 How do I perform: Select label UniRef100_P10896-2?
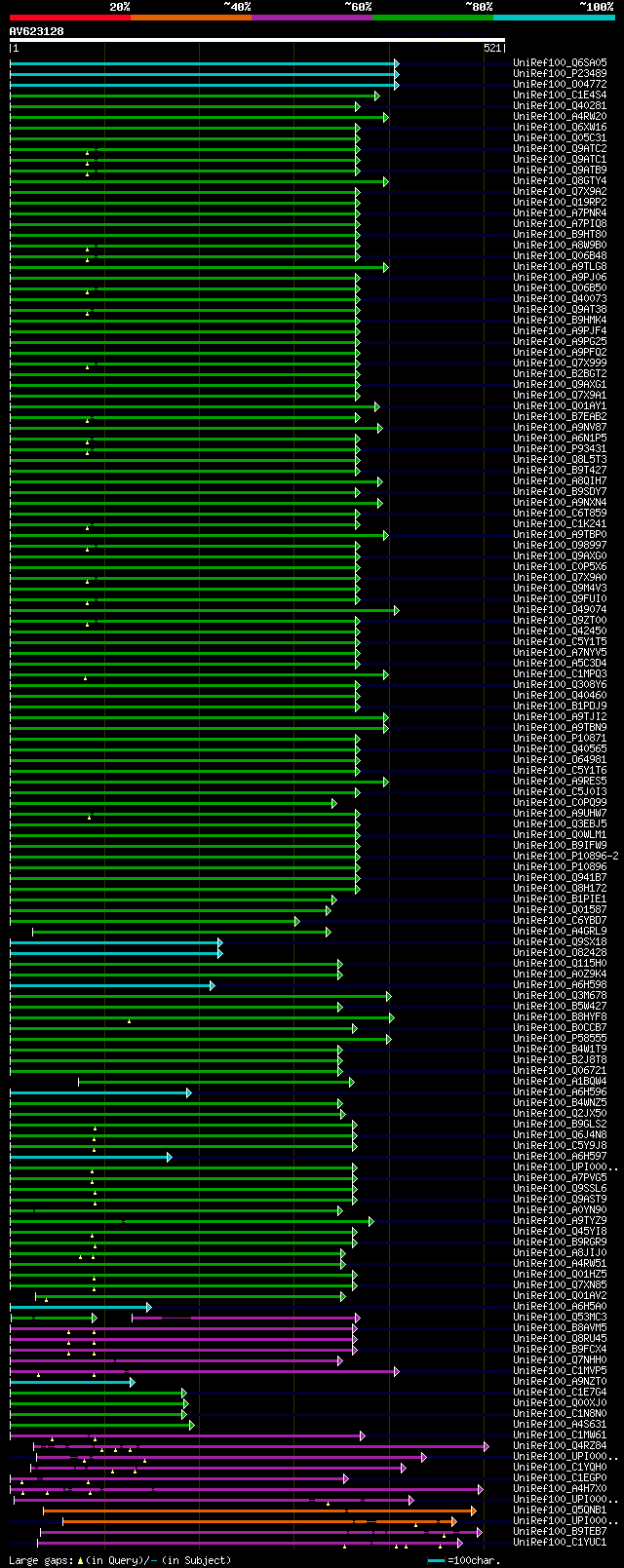click(565, 857)
